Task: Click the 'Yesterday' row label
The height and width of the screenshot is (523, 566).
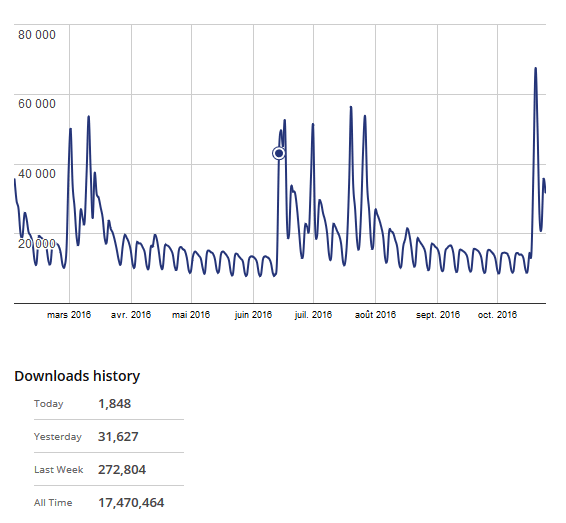Action: (x=58, y=437)
